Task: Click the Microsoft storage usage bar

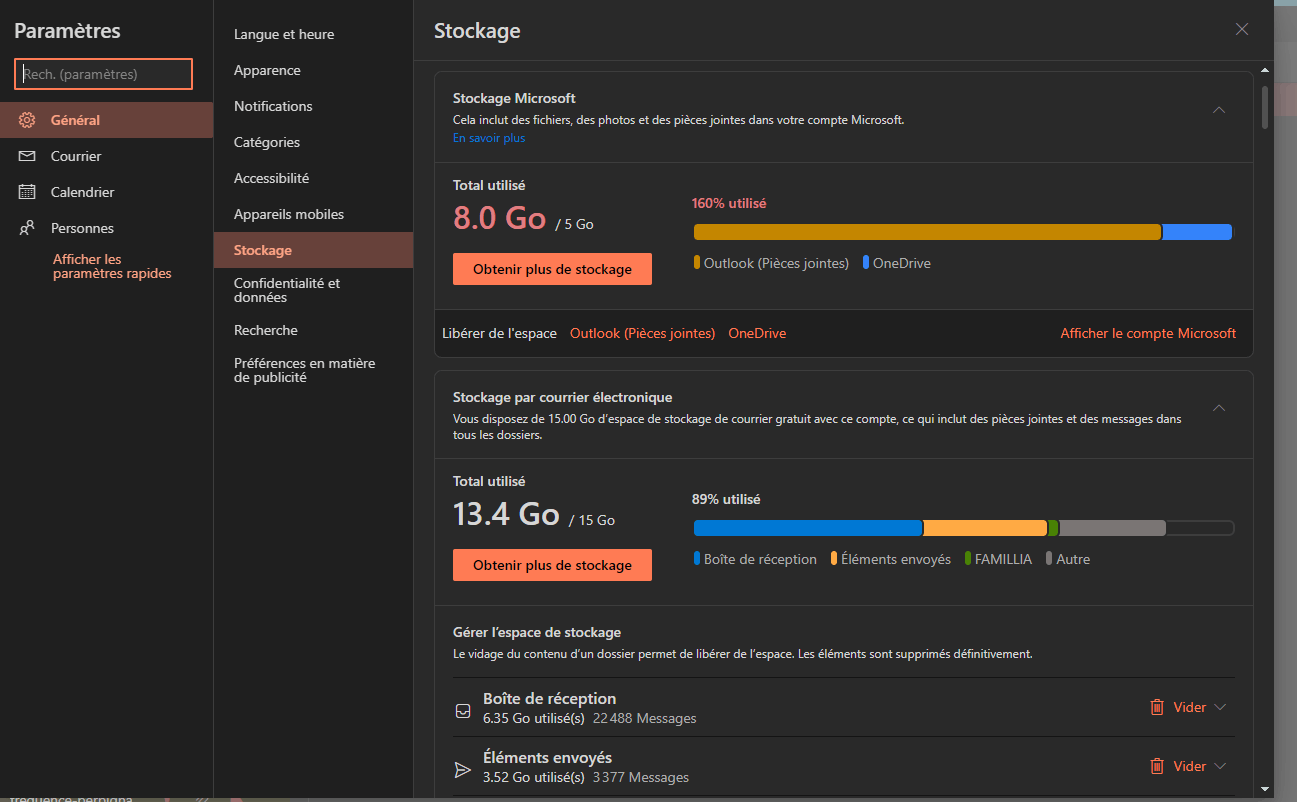Action: 962,232
